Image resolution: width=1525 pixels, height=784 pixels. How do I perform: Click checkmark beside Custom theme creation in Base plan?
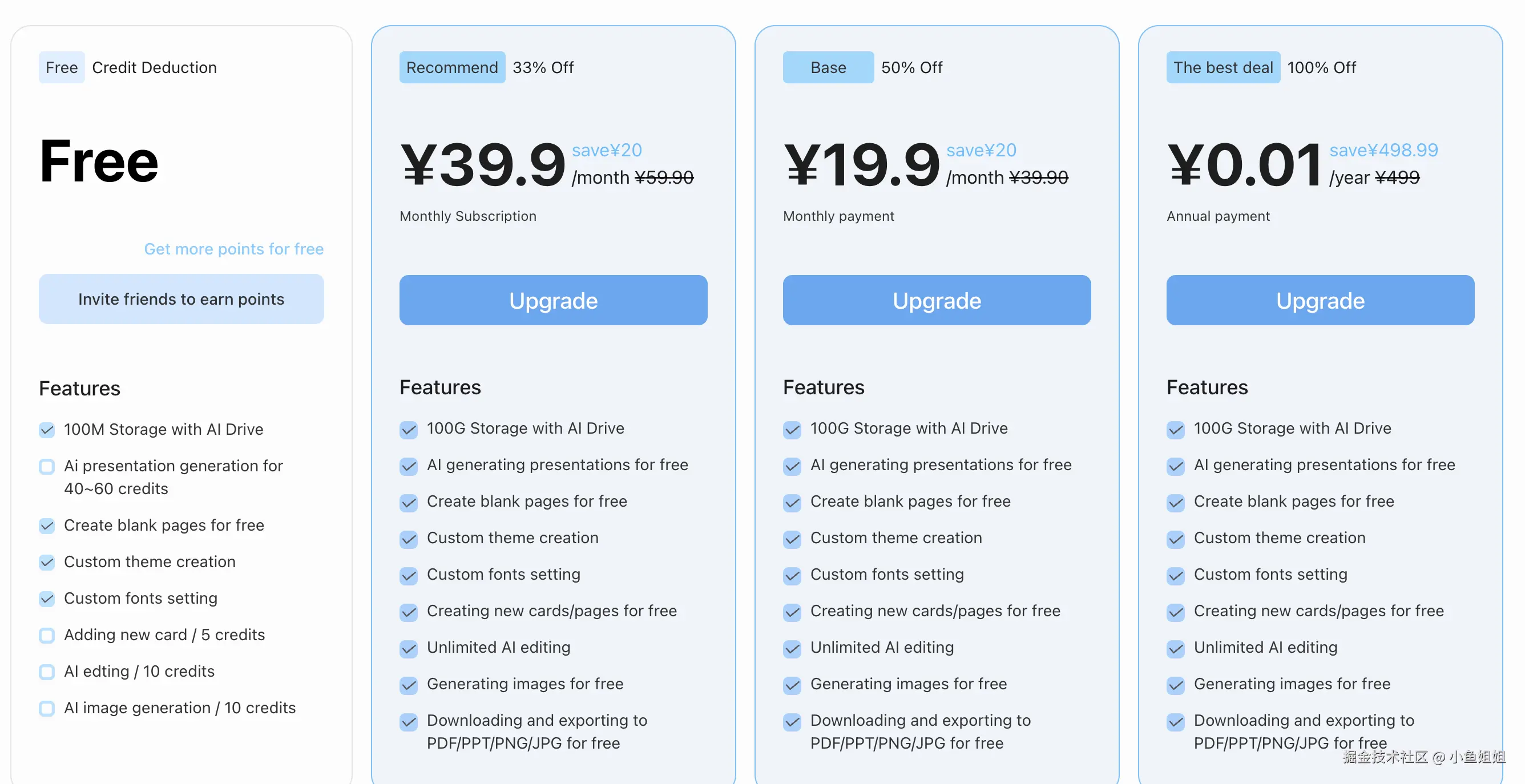792,539
